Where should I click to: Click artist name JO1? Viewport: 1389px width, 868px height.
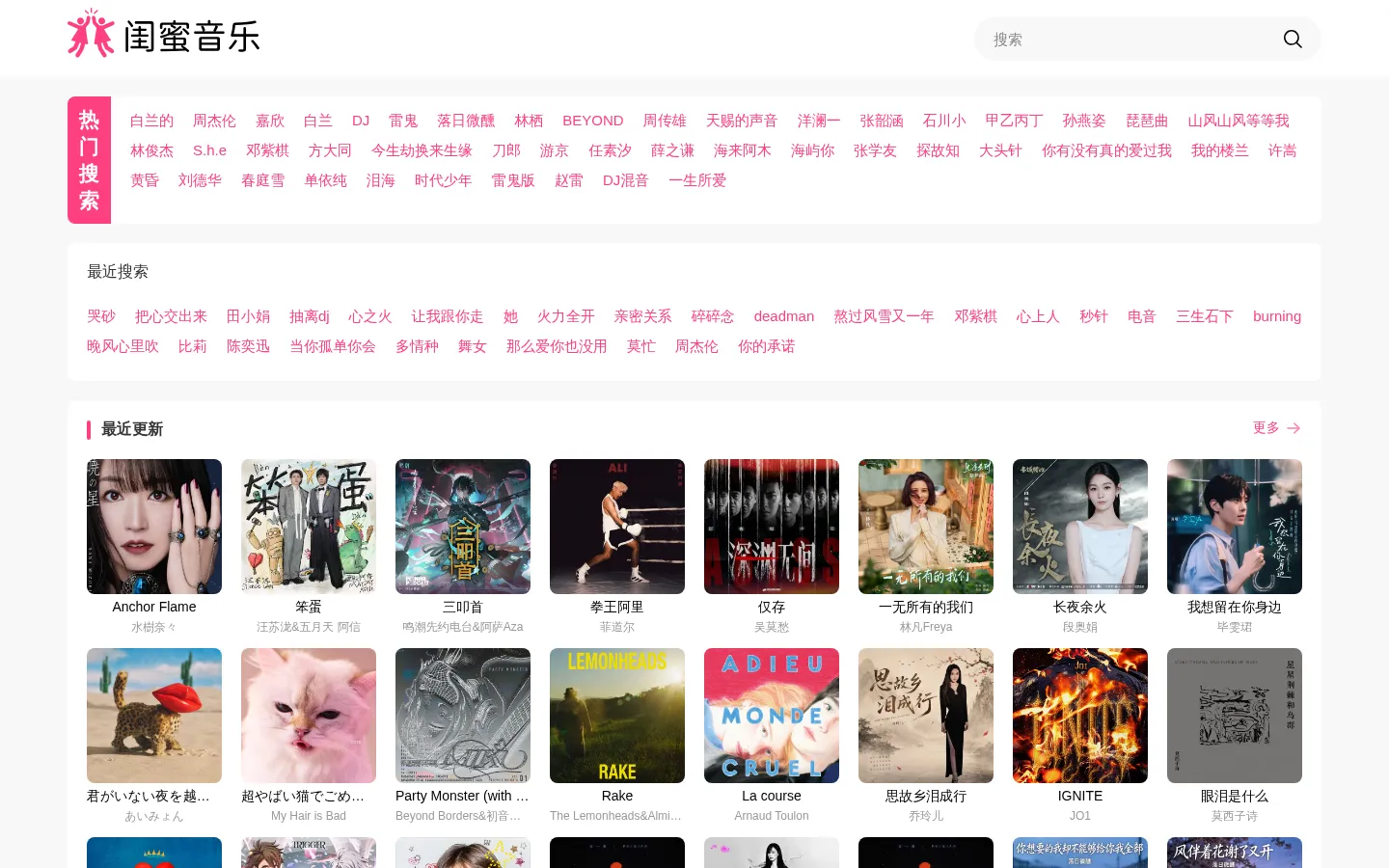coord(1080,816)
